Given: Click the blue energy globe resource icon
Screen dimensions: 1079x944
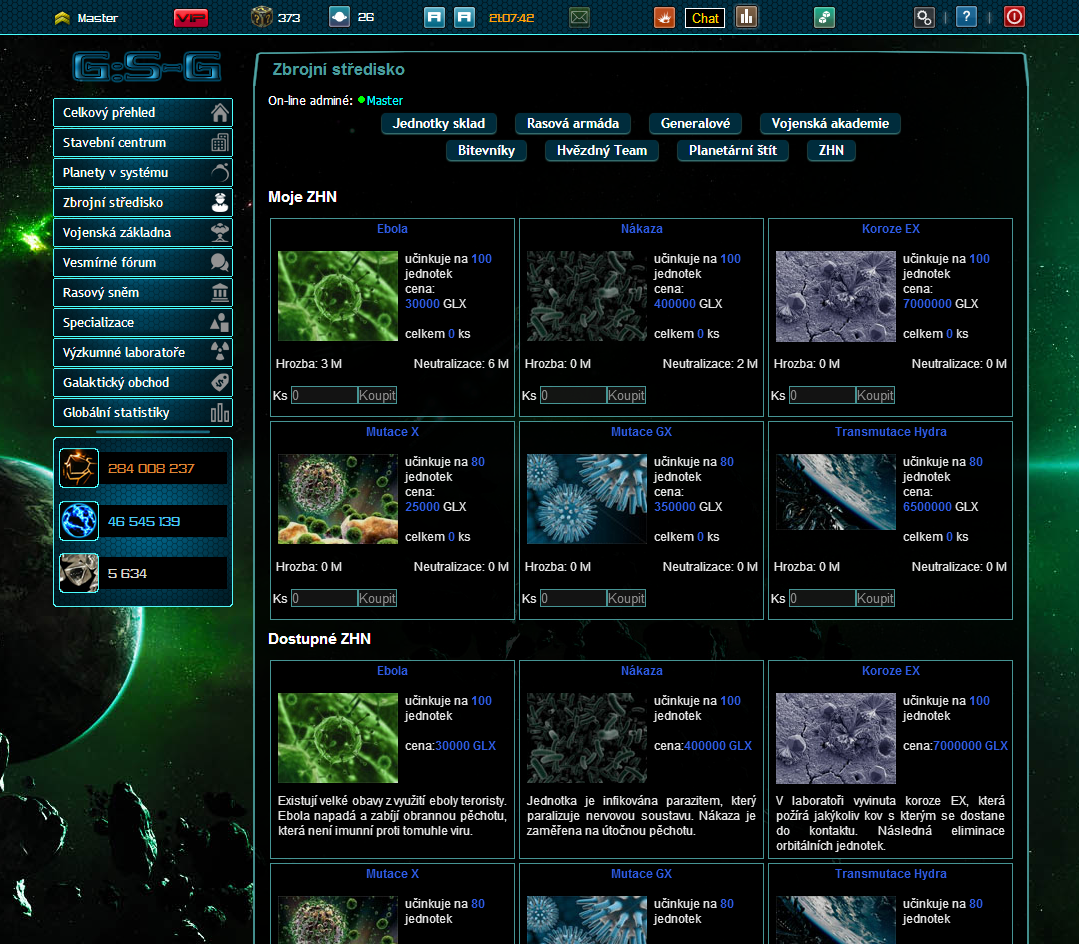Looking at the screenshot, I should [79, 521].
